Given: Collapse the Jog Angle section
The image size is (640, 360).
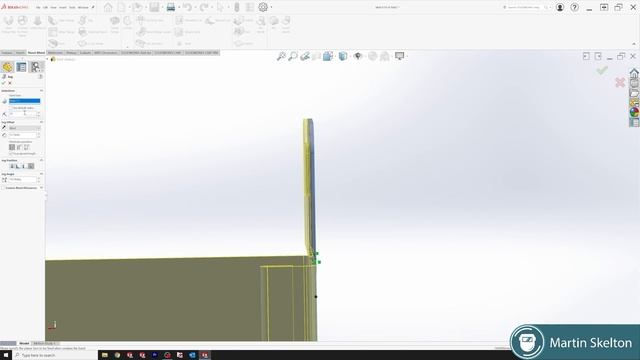Looking at the screenshot, I should [x=41, y=174].
